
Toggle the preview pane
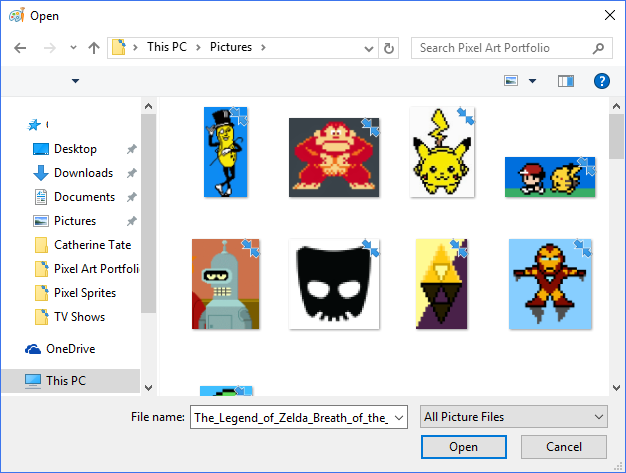566,81
